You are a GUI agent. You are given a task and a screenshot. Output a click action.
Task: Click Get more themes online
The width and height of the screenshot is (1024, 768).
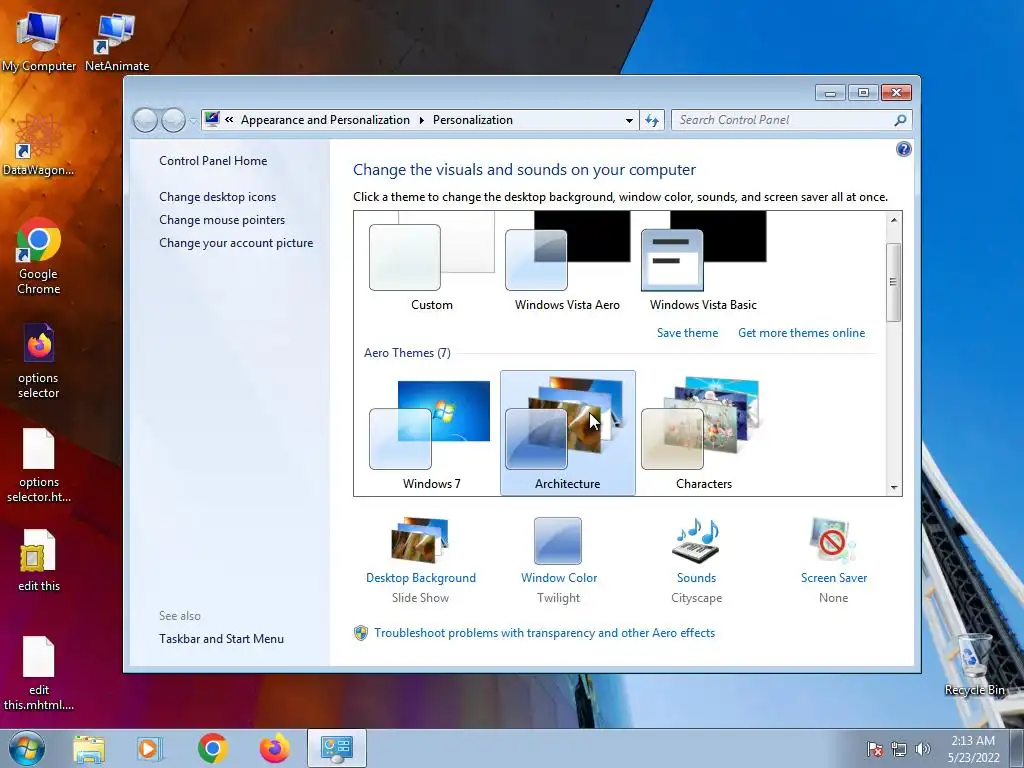pyautogui.click(x=801, y=332)
